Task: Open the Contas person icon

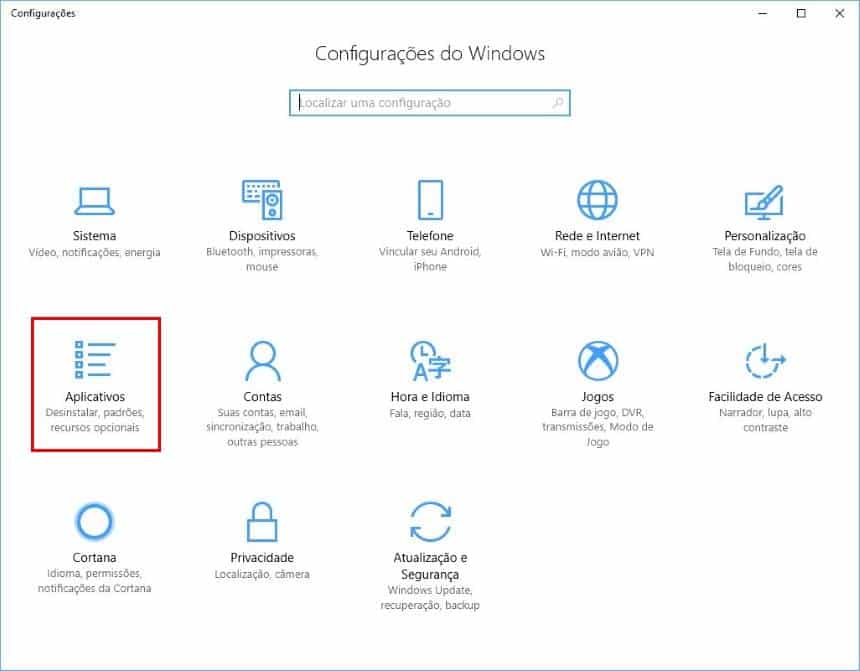Action: [x=262, y=360]
